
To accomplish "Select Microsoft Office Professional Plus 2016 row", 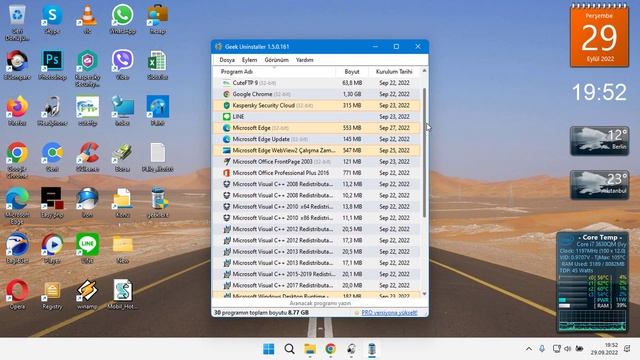I will (x=317, y=173).
